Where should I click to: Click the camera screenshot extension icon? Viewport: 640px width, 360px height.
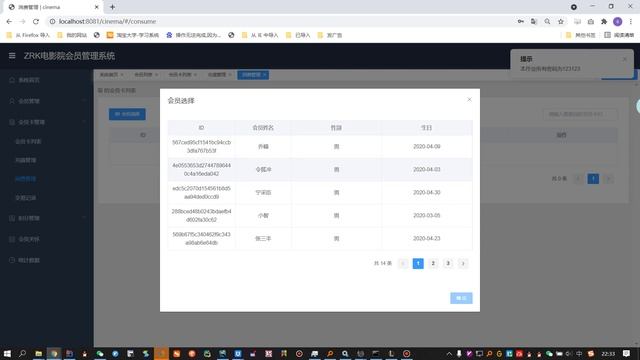tap(591, 22)
